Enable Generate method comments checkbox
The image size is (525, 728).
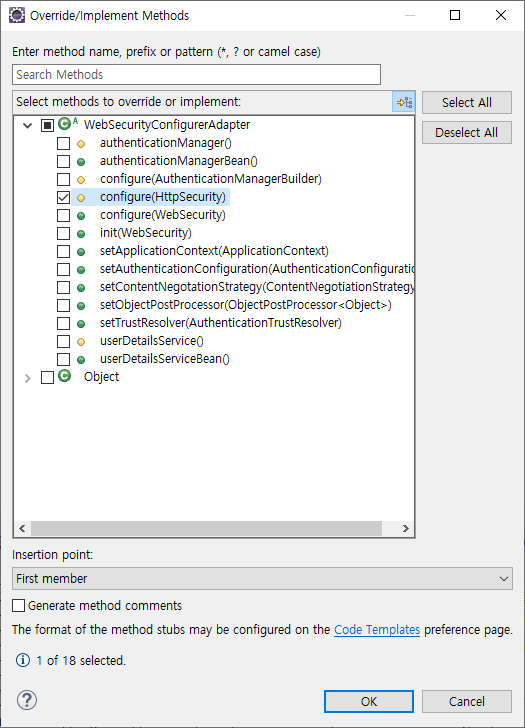point(19,605)
